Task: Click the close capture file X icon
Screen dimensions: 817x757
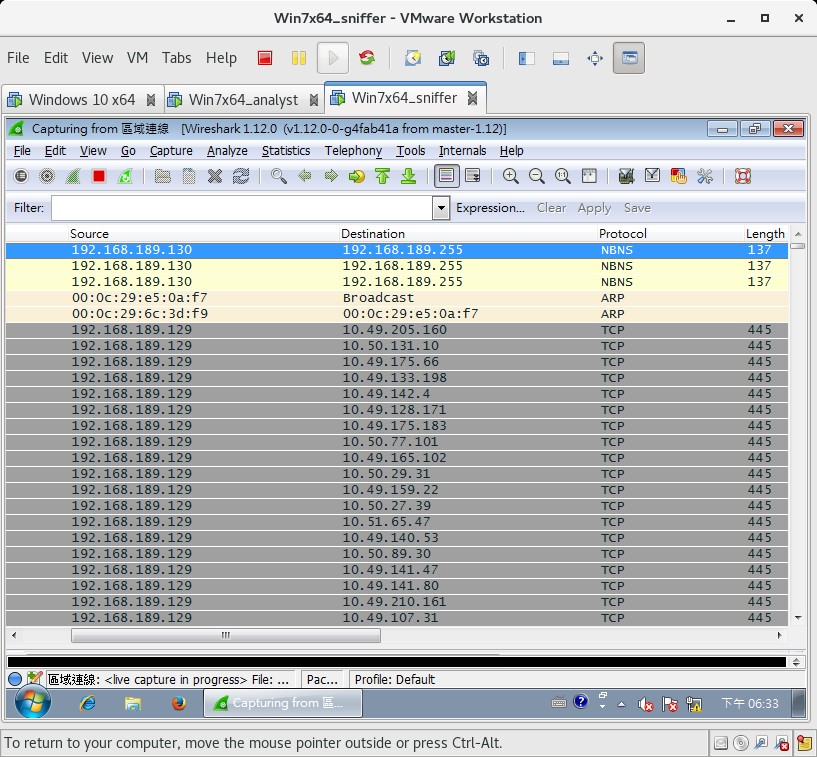Action: [x=215, y=176]
